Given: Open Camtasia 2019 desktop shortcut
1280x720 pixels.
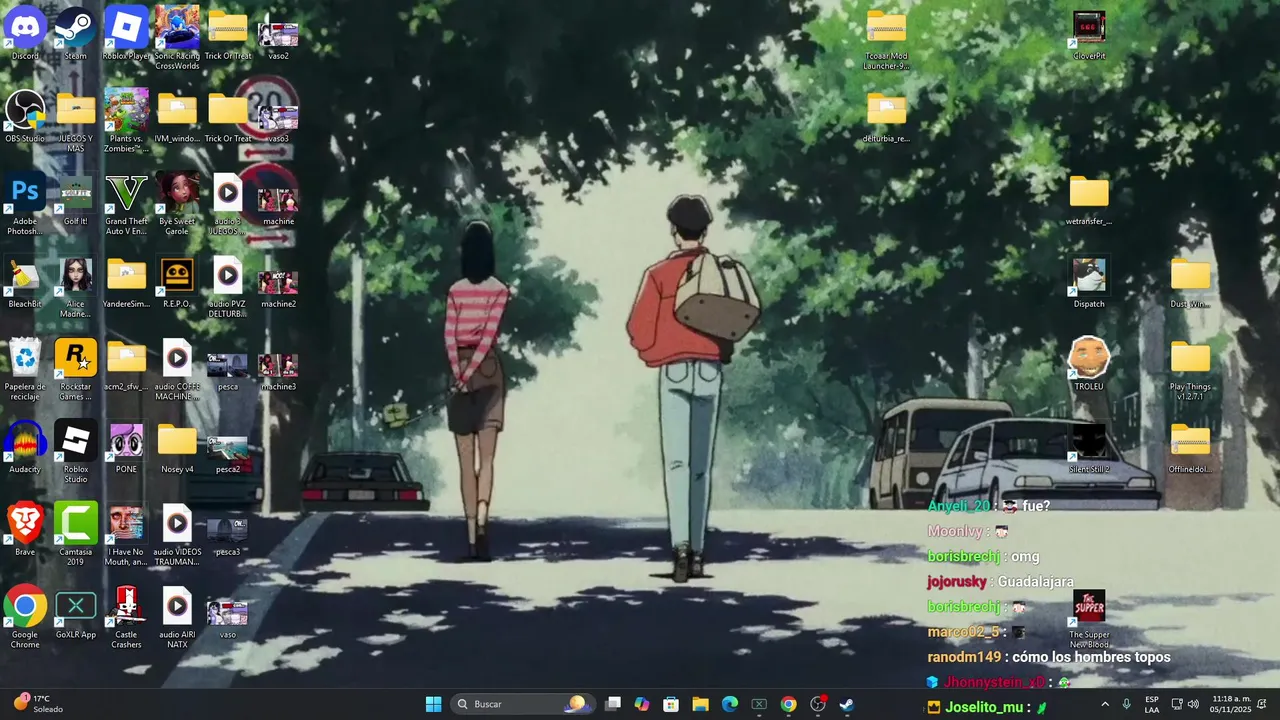Looking at the screenshot, I should pyautogui.click(x=75, y=534).
